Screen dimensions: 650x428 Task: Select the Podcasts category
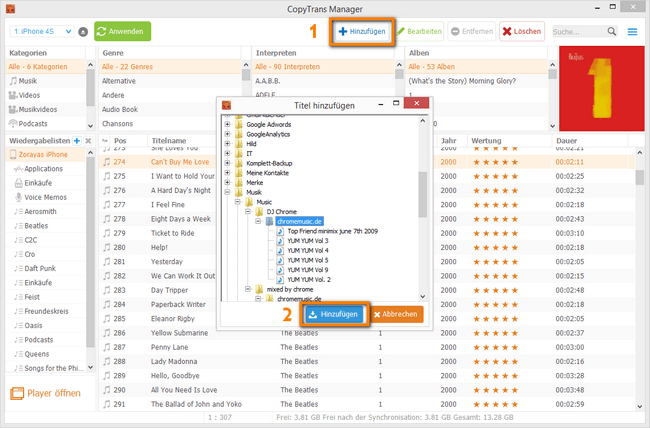click(x=46, y=124)
